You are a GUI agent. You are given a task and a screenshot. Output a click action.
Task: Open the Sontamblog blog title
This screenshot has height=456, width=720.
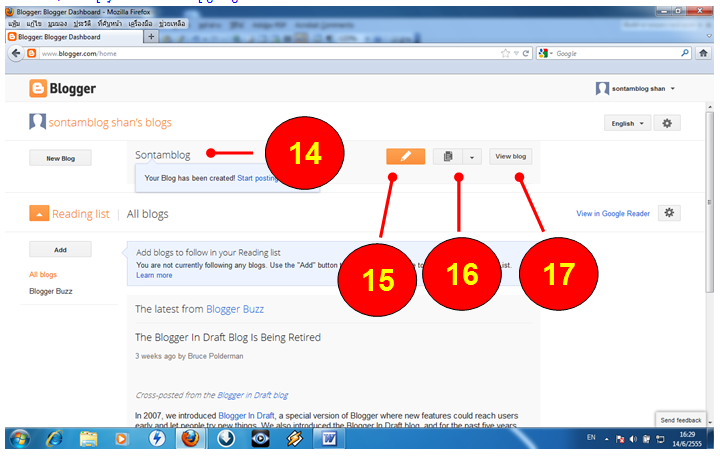pyautogui.click(x=163, y=155)
